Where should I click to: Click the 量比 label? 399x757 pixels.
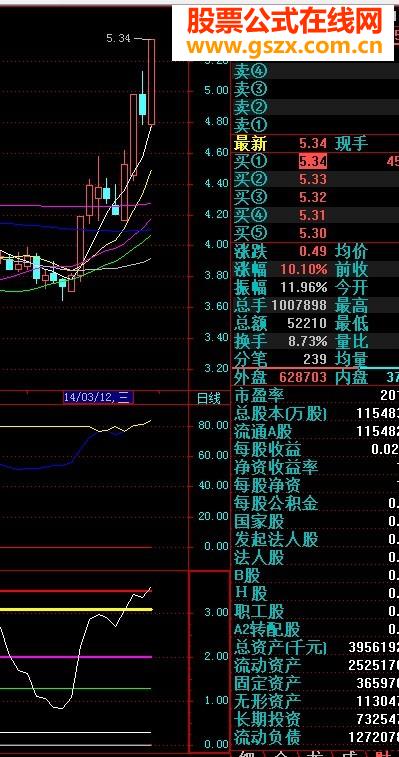(352, 341)
